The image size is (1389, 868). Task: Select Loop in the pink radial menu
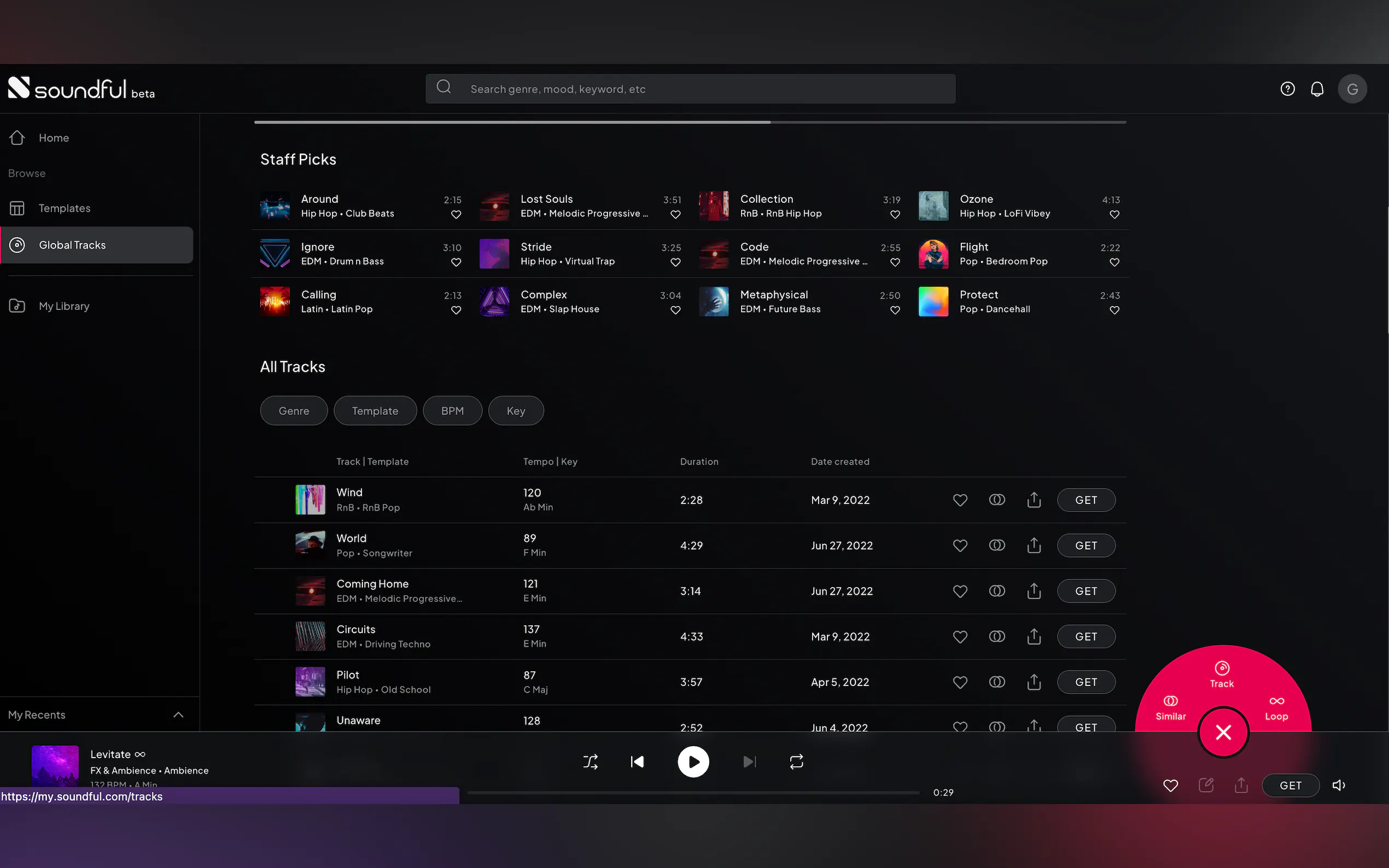coord(1276,707)
